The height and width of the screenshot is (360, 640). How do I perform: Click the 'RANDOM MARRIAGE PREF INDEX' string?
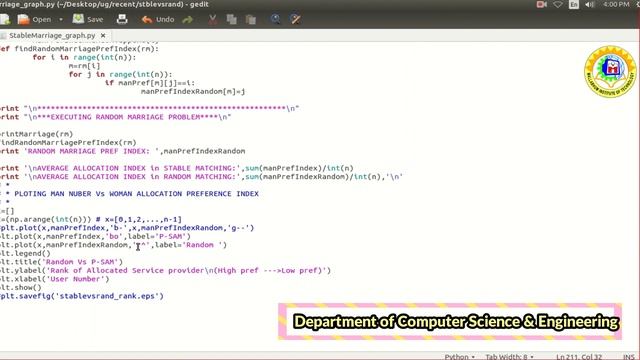tap(91, 151)
